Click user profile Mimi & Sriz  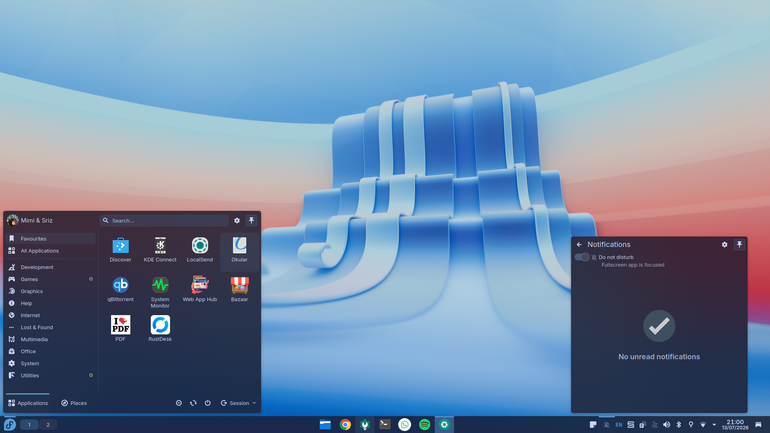29,220
